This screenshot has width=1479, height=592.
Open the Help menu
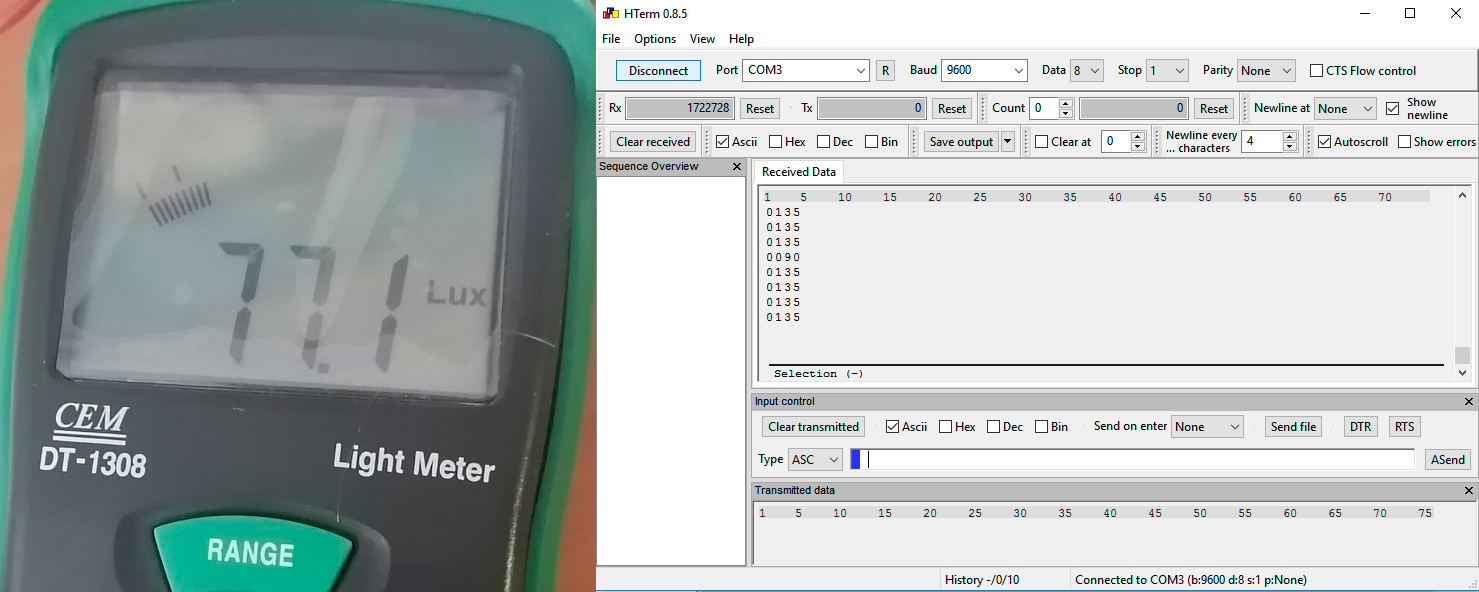coord(741,39)
